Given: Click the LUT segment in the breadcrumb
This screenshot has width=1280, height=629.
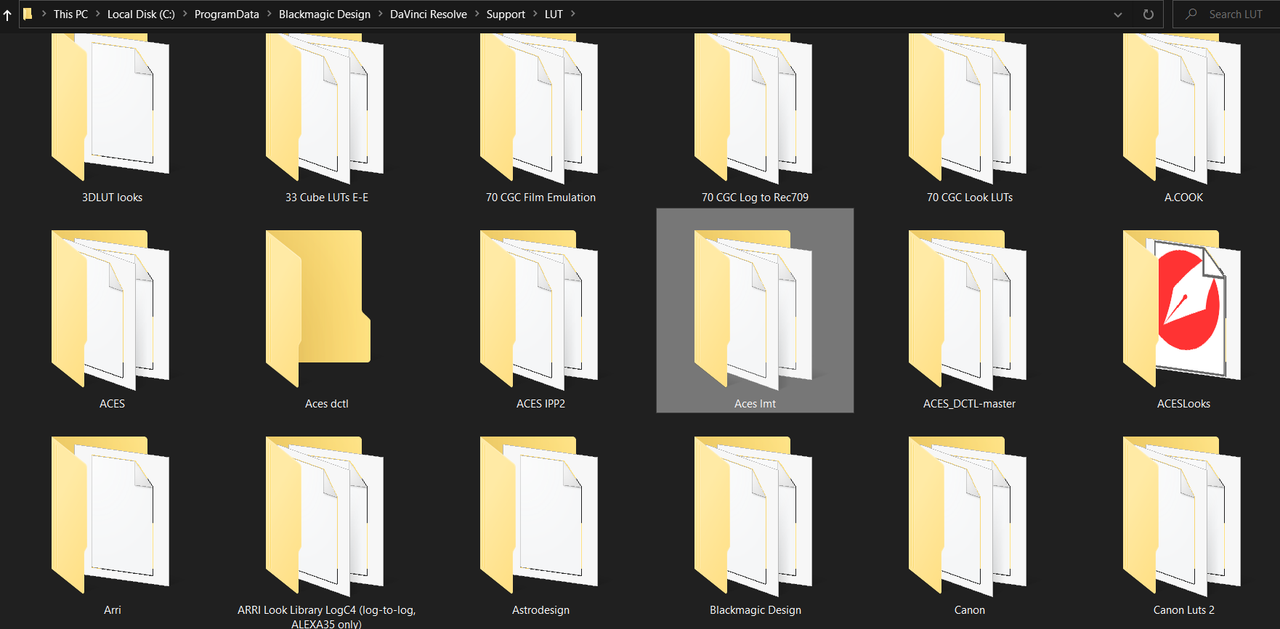Looking at the screenshot, I should (x=554, y=15).
